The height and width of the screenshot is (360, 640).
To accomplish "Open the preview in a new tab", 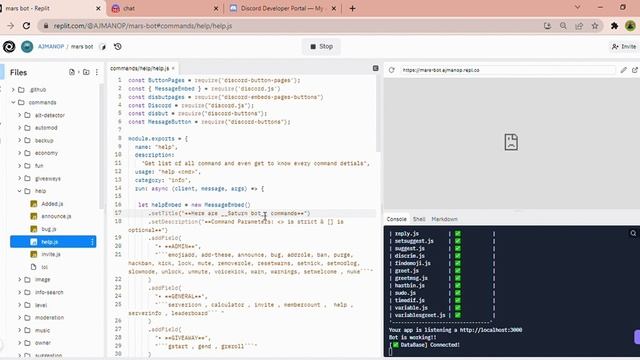I will pos(635,70).
